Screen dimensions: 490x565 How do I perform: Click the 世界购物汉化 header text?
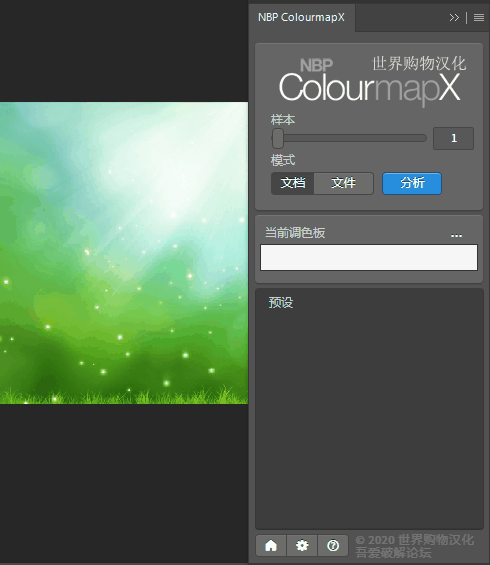(x=419, y=63)
